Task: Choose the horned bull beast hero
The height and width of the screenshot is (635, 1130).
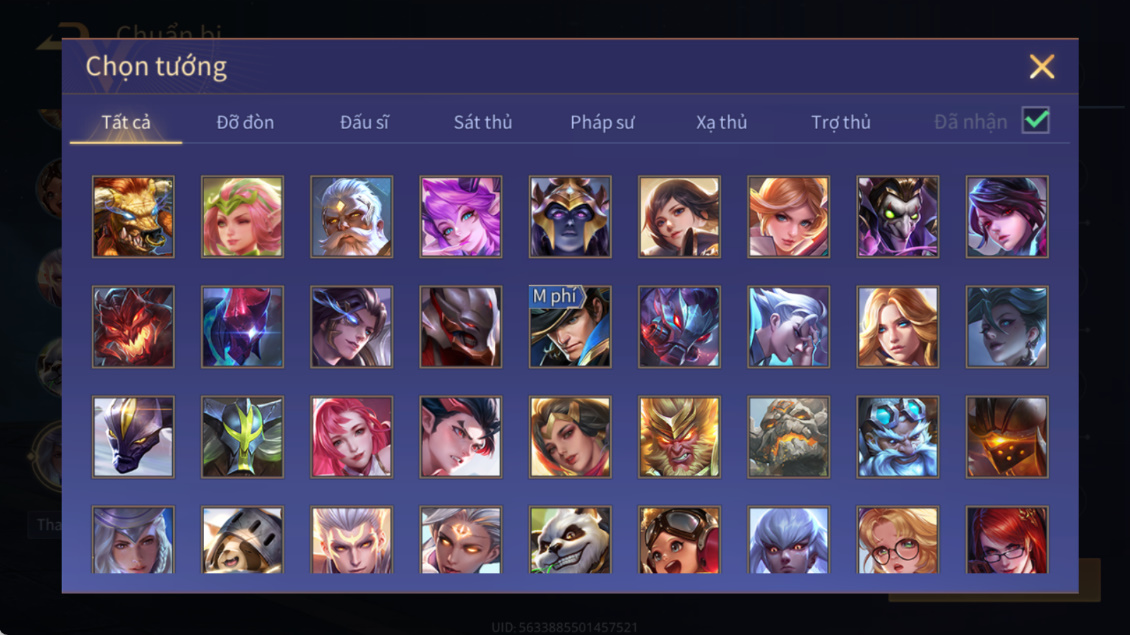Action: [x=133, y=217]
